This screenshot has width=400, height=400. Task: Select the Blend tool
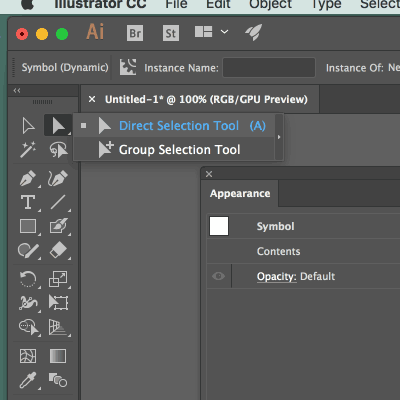pos(58,380)
